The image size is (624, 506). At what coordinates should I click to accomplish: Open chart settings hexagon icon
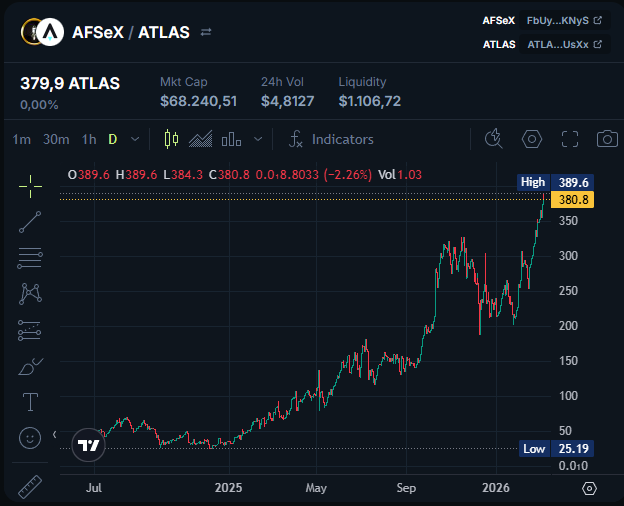[532, 139]
